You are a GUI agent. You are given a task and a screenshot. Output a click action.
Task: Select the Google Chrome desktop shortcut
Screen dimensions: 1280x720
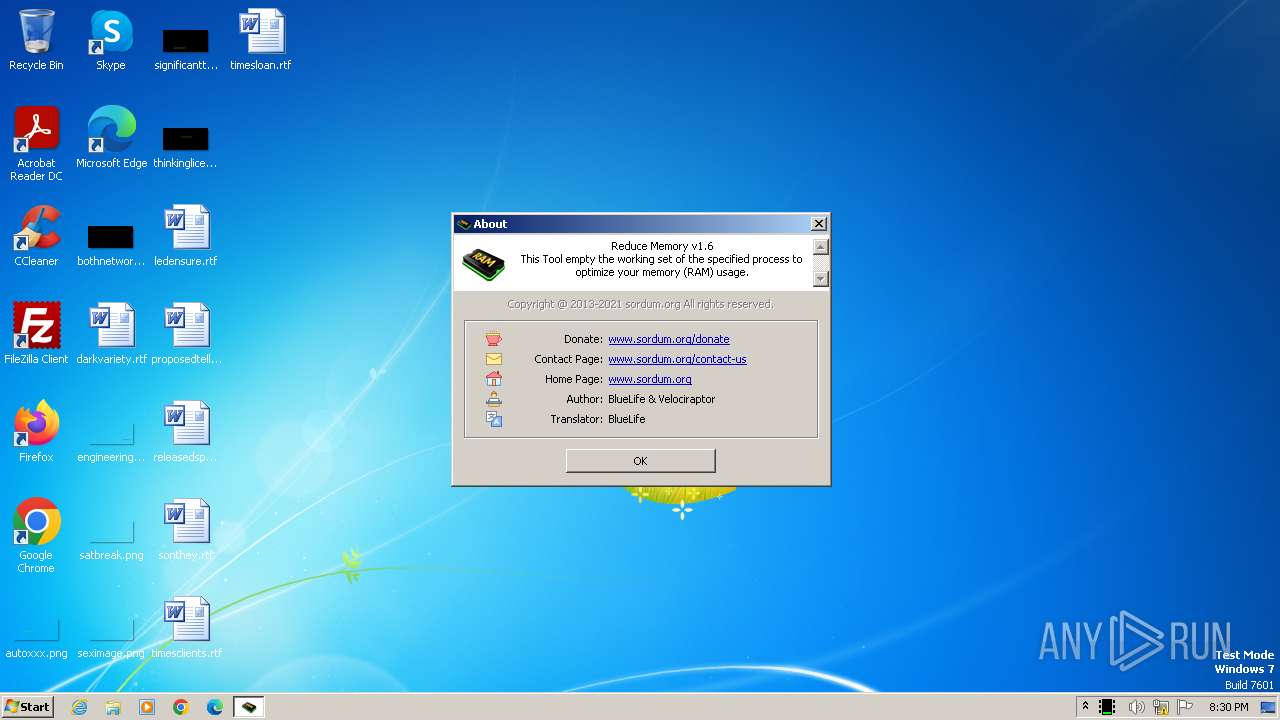[36, 536]
